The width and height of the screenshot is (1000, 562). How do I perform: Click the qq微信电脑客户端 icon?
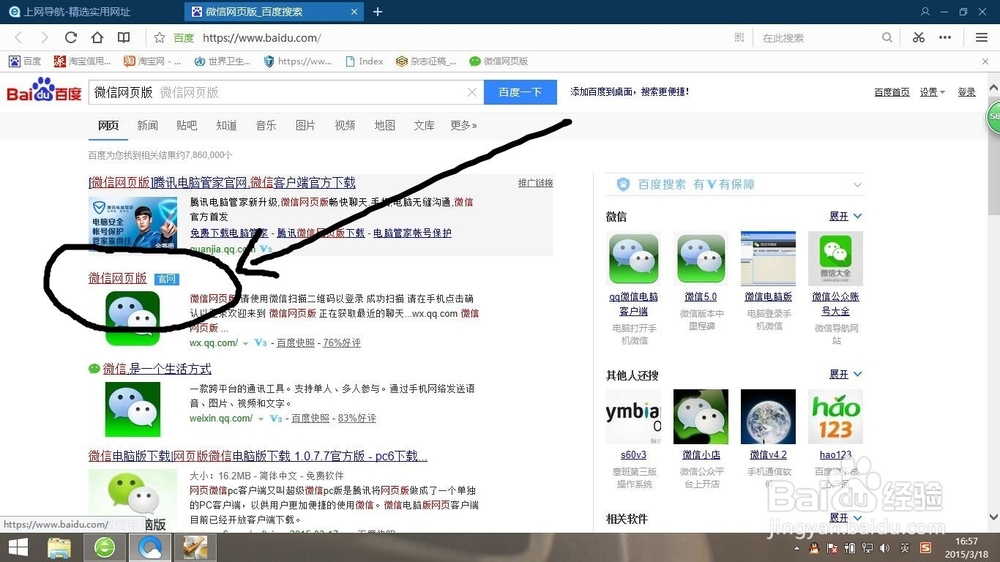pyautogui.click(x=633, y=258)
